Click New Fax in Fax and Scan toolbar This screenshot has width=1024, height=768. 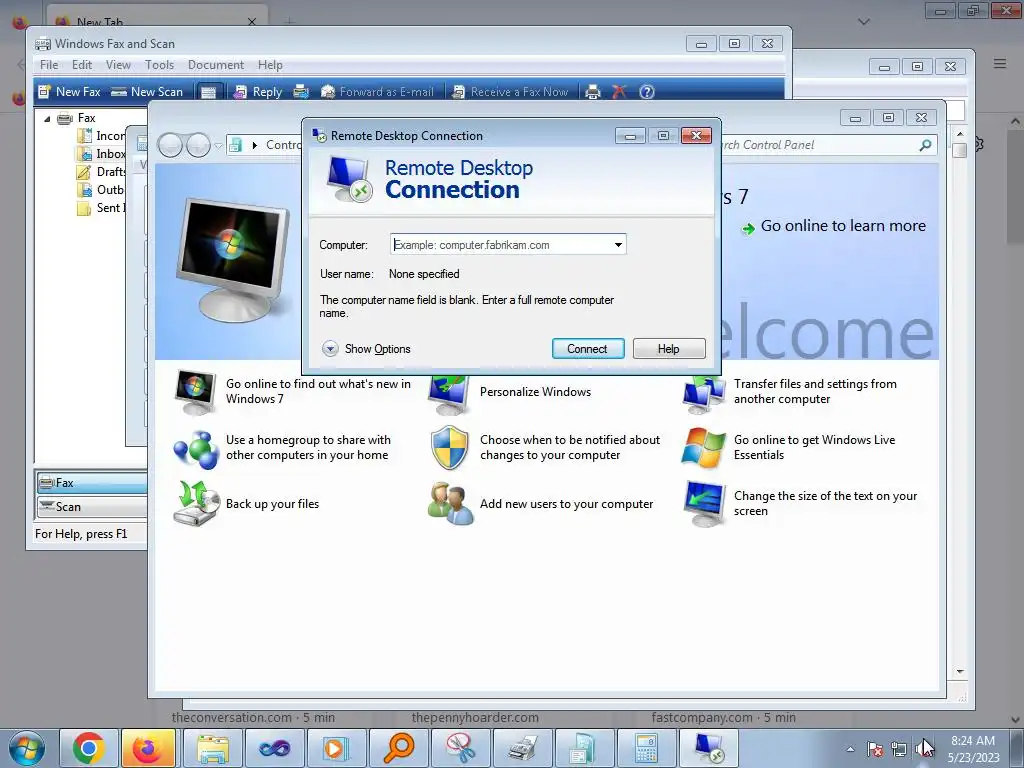pyautogui.click(x=69, y=92)
